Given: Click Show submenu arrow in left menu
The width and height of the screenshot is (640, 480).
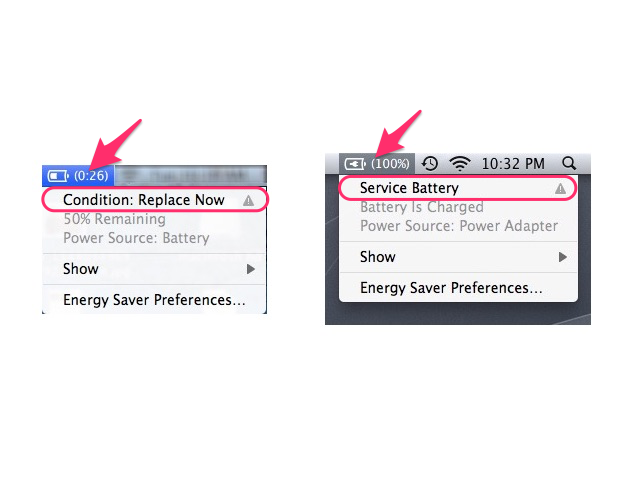Looking at the screenshot, I should (x=251, y=269).
